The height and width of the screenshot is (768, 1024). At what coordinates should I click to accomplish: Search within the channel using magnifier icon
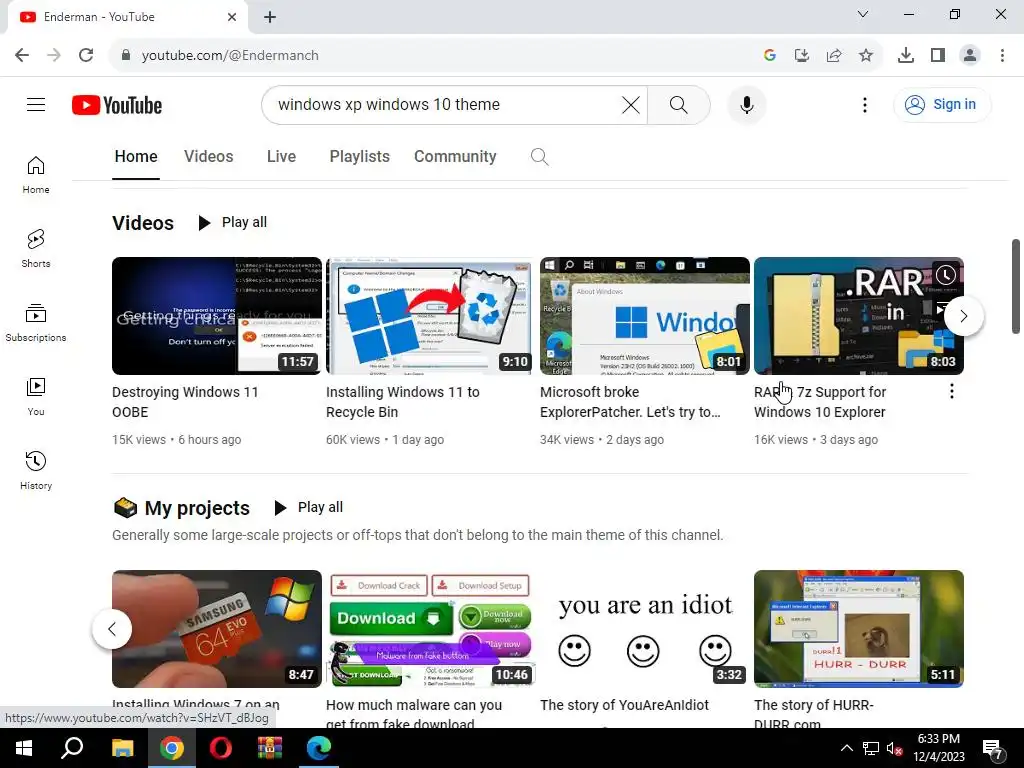pyautogui.click(x=539, y=157)
